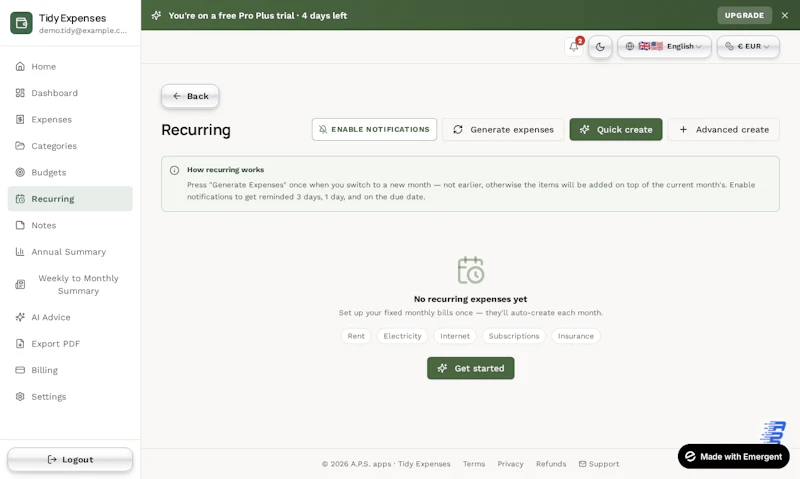This screenshot has width=800, height=479.
Task: Open Billing in the sidebar
Action: (70, 370)
